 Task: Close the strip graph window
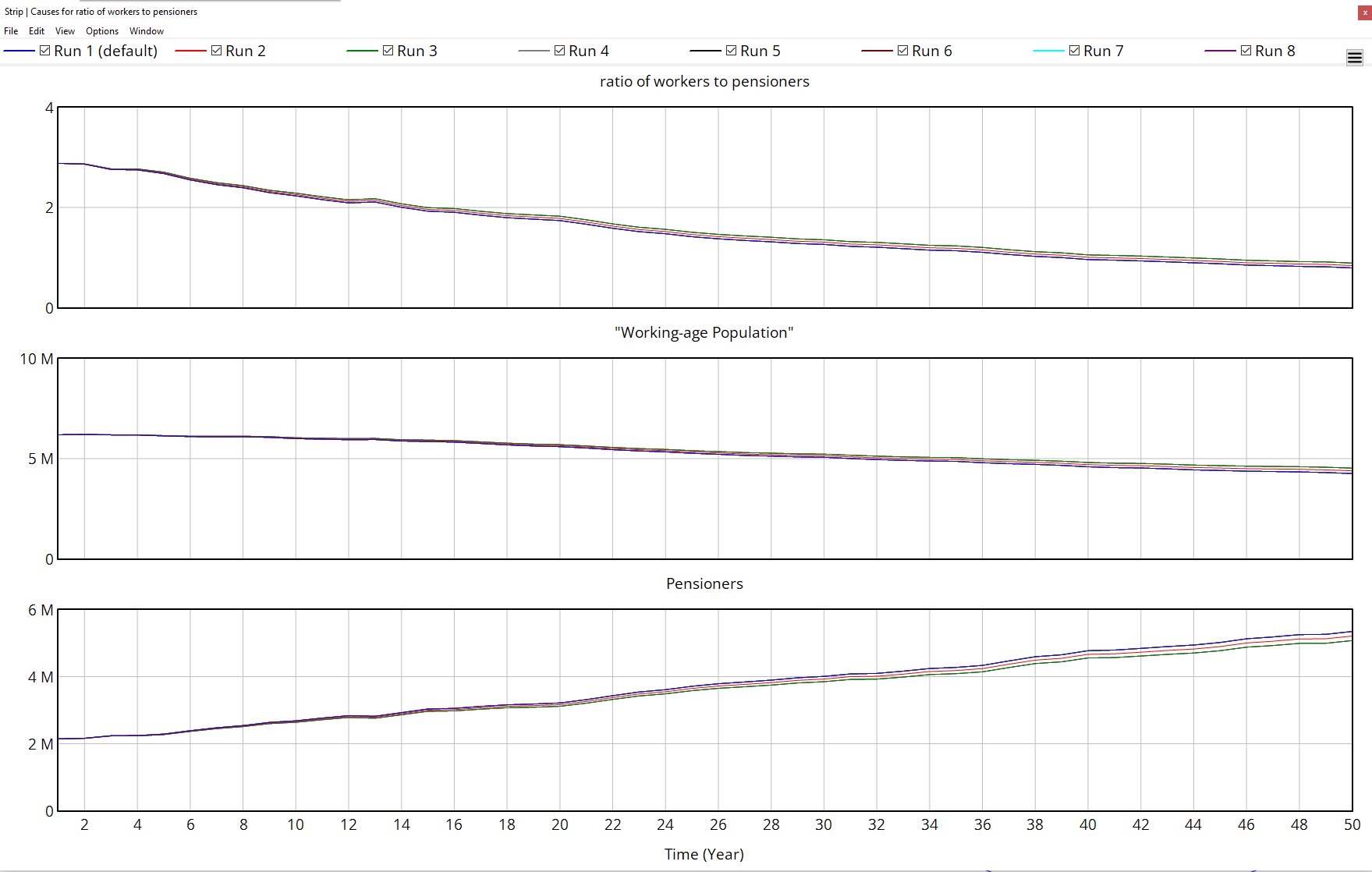pos(1363,12)
